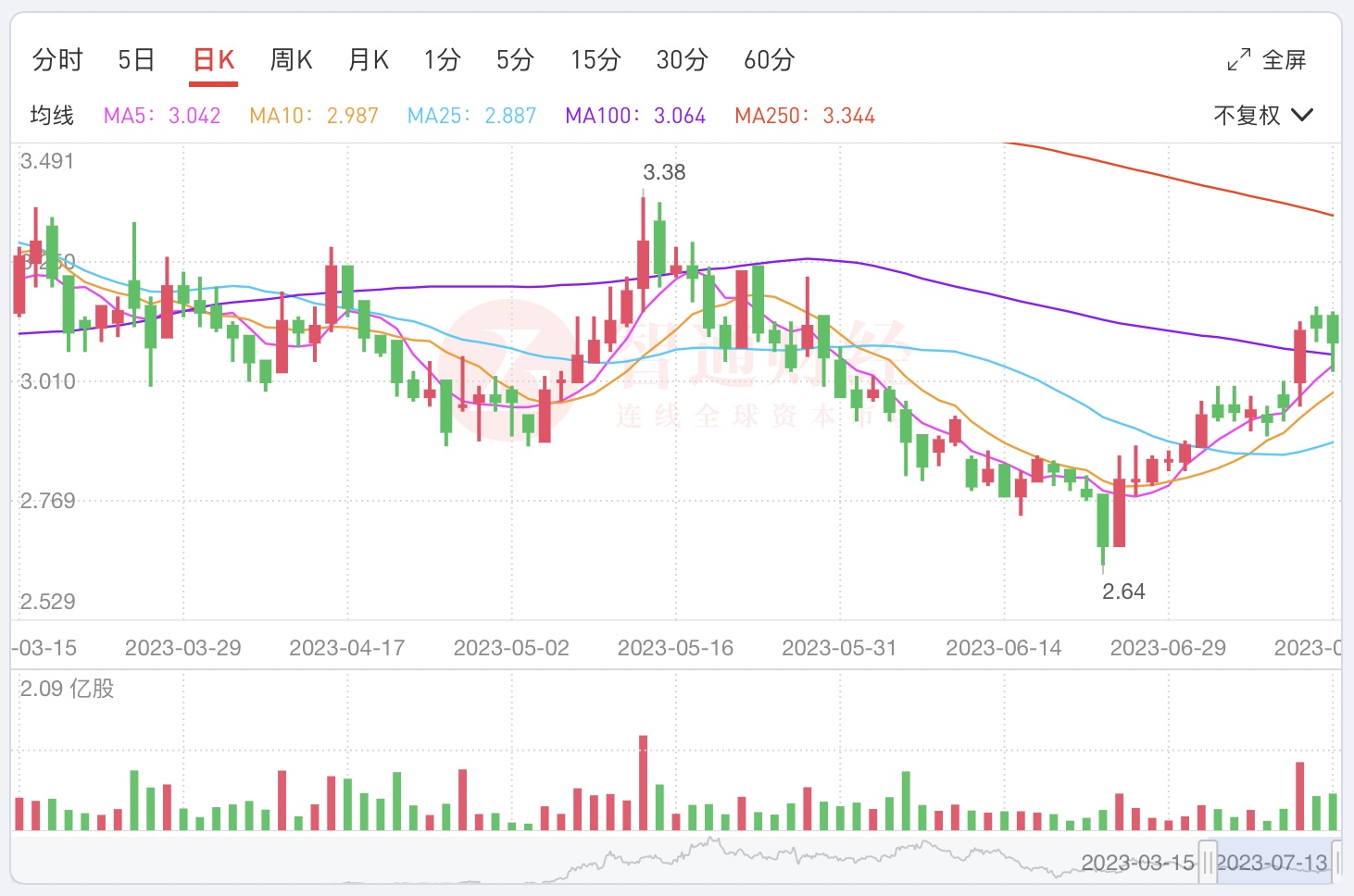Switch to the 60分 interval tab
This screenshot has height=896, width=1354.
click(770, 60)
